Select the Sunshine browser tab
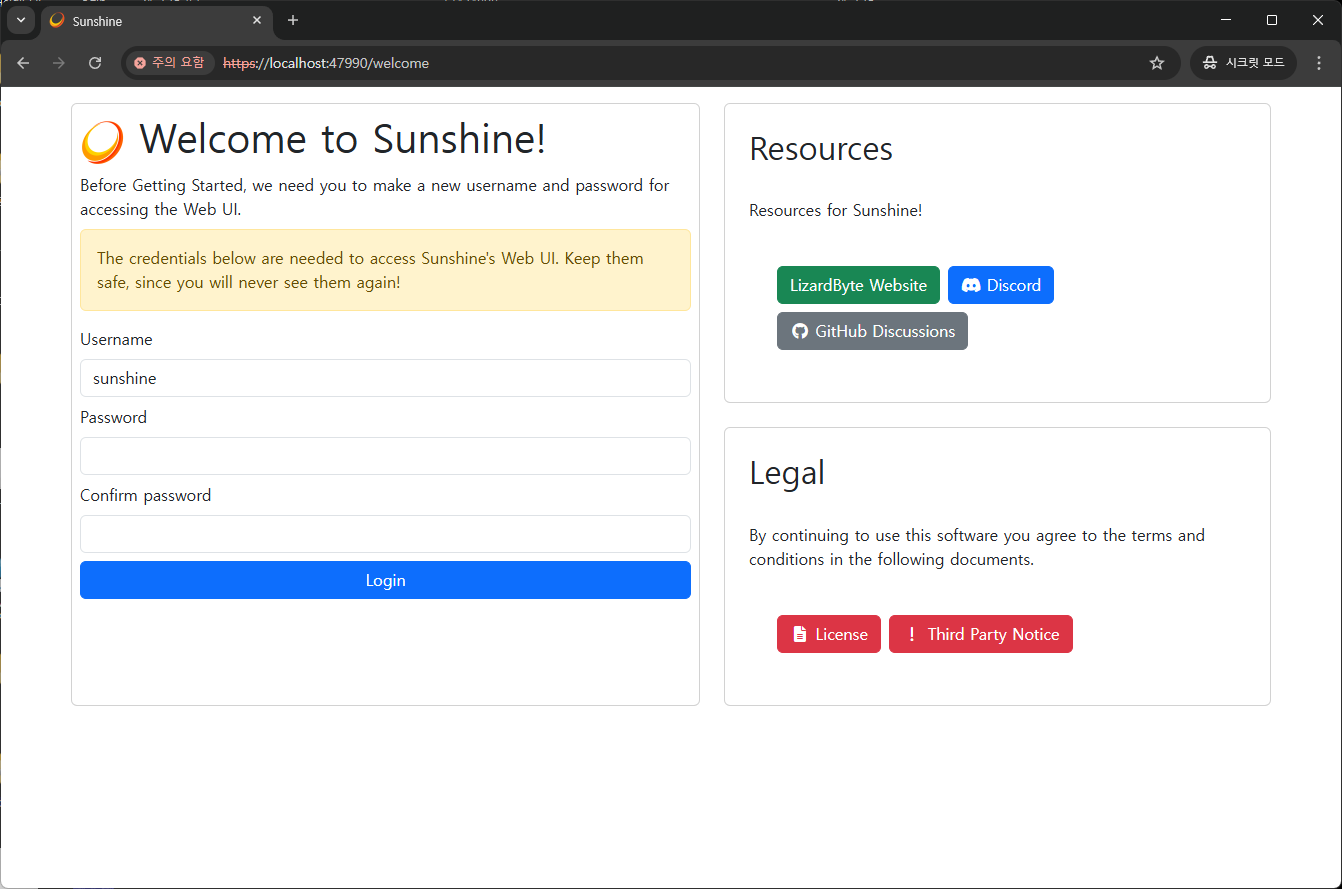 (x=150, y=21)
